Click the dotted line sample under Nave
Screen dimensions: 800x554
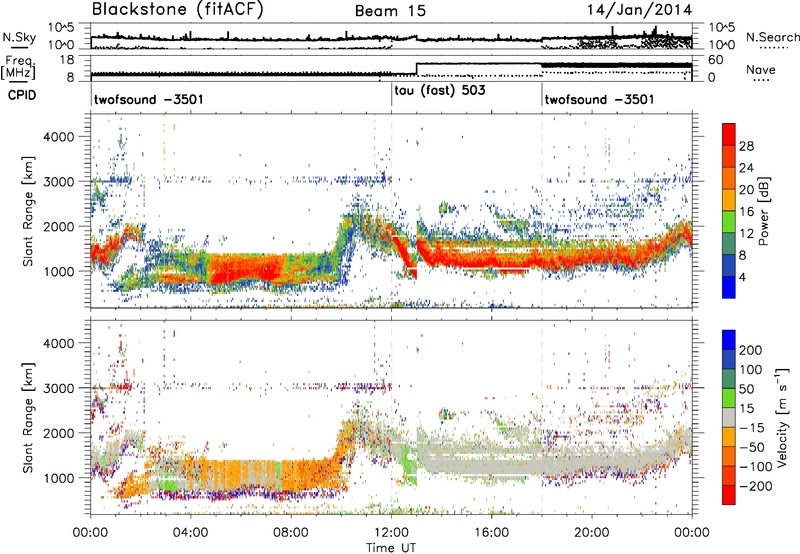click(x=761, y=81)
